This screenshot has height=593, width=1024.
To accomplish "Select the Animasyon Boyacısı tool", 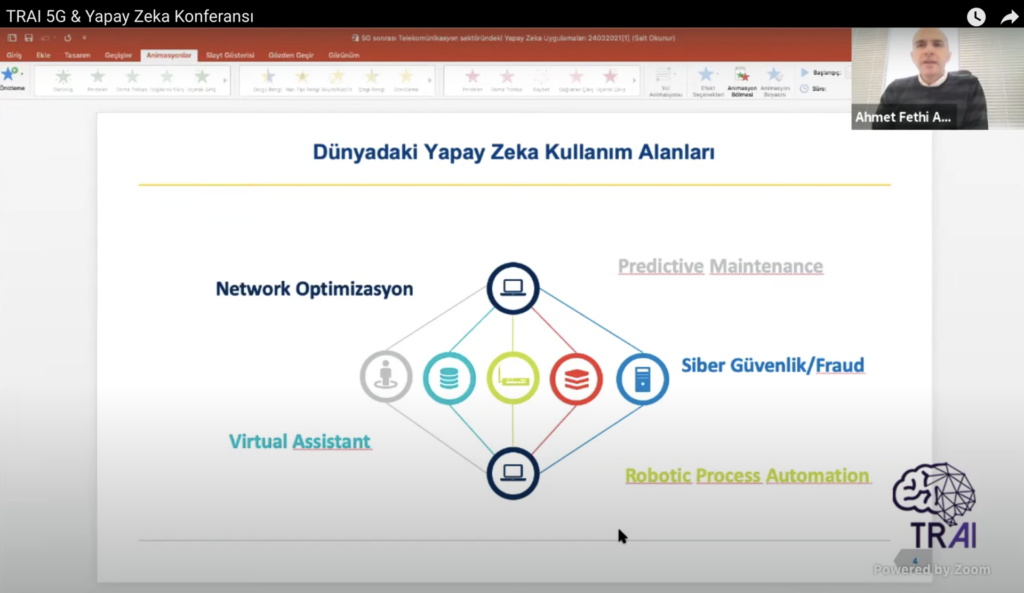I will click(774, 80).
